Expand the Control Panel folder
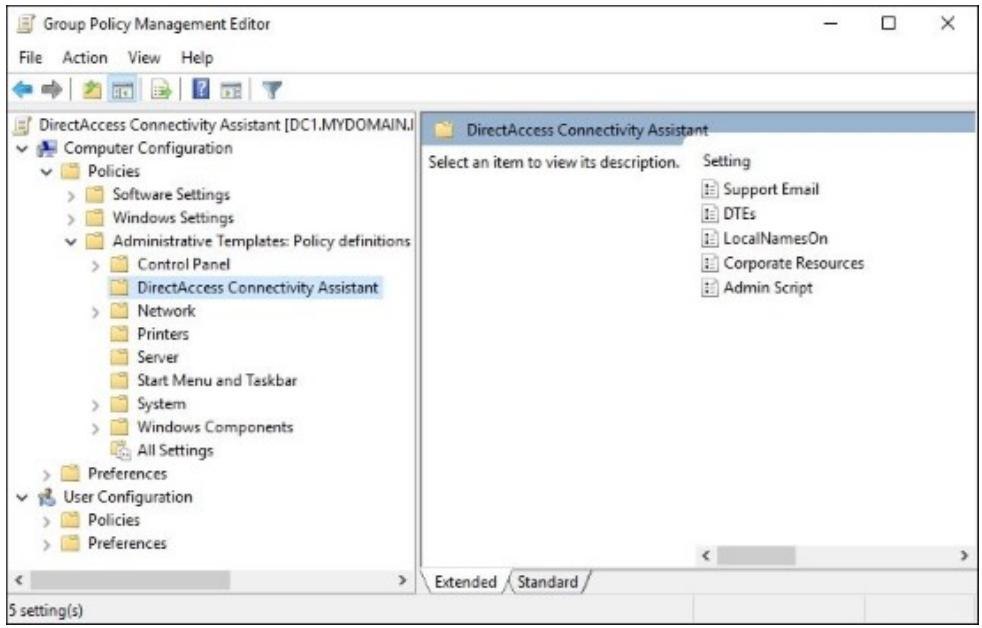The image size is (982, 628). point(95,265)
